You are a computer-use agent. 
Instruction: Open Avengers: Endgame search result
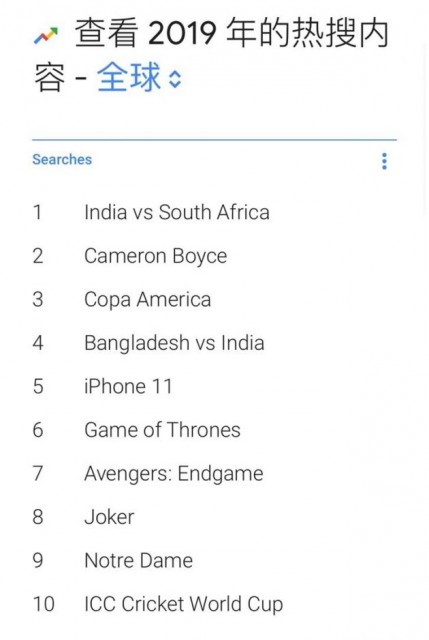point(173,474)
